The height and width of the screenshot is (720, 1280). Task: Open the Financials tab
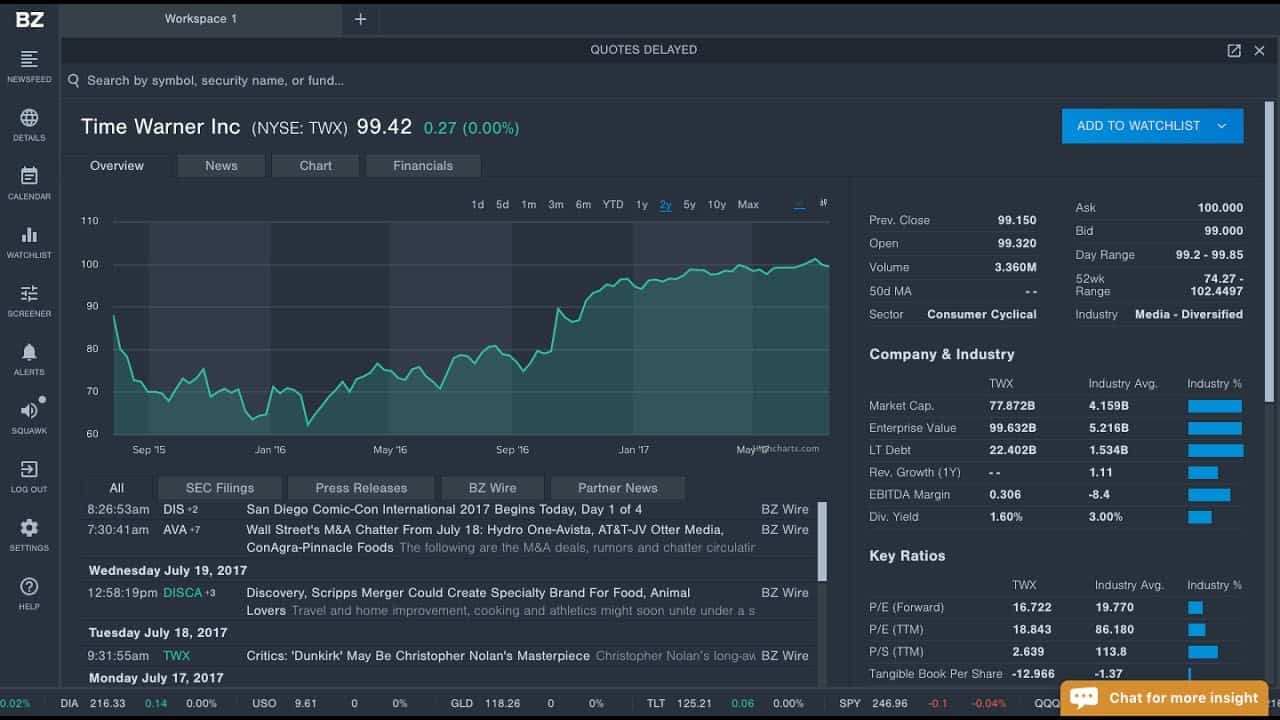pos(423,166)
